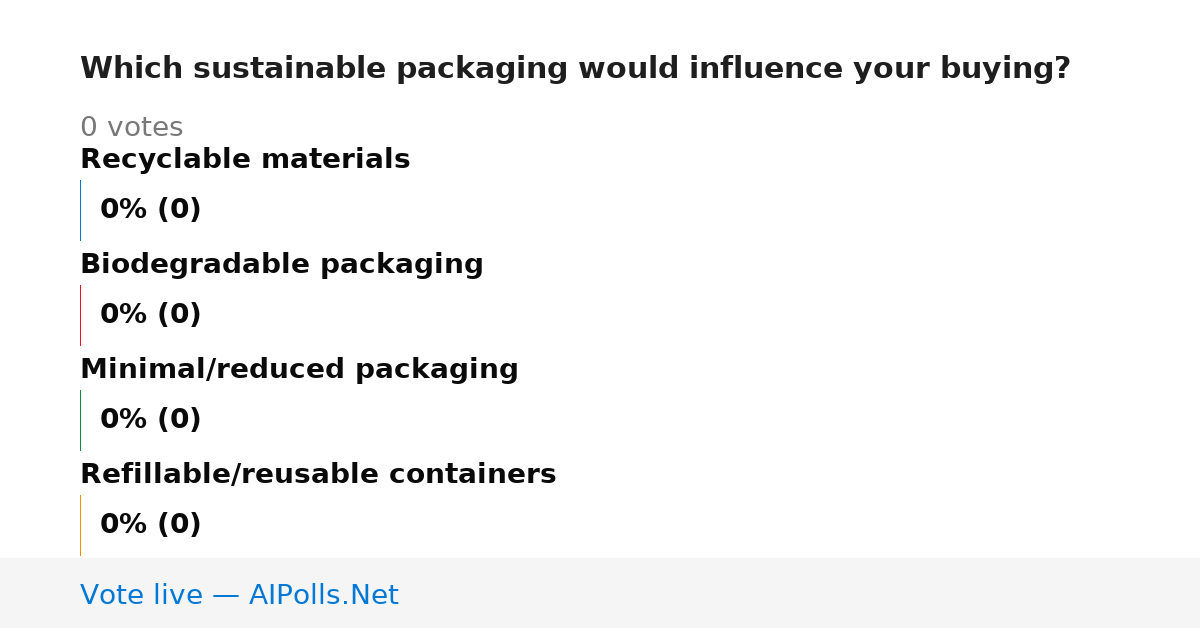Click the 0% (0) result under Refillable/reusable containers
The height and width of the screenshot is (628, 1200).
pos(151,525)
